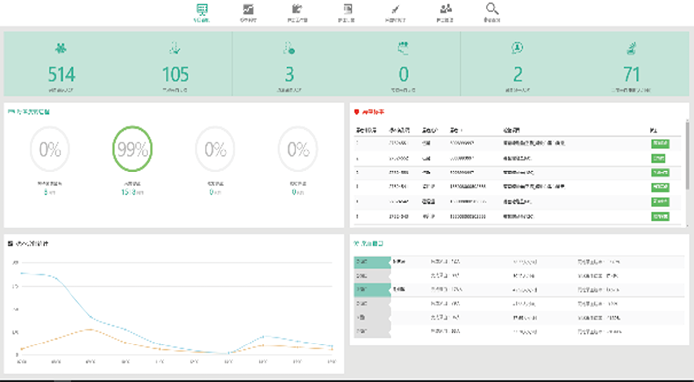This screenshot has width=694, height=382.
Task: Click the first column header of alerts table
Action: 366,131
